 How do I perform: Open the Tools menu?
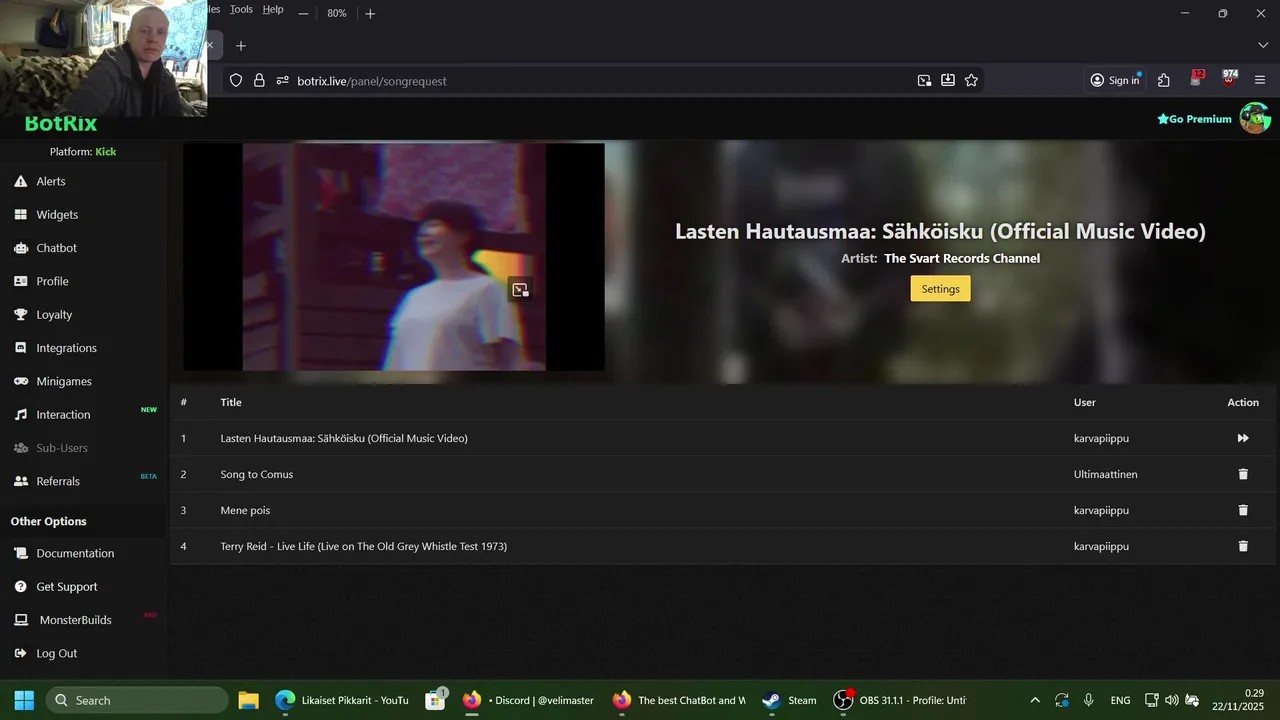(241, 9)
